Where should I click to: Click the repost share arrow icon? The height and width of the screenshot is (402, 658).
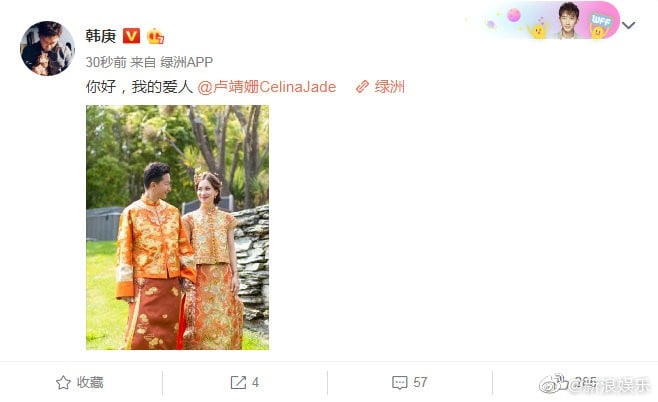point(238,382)
